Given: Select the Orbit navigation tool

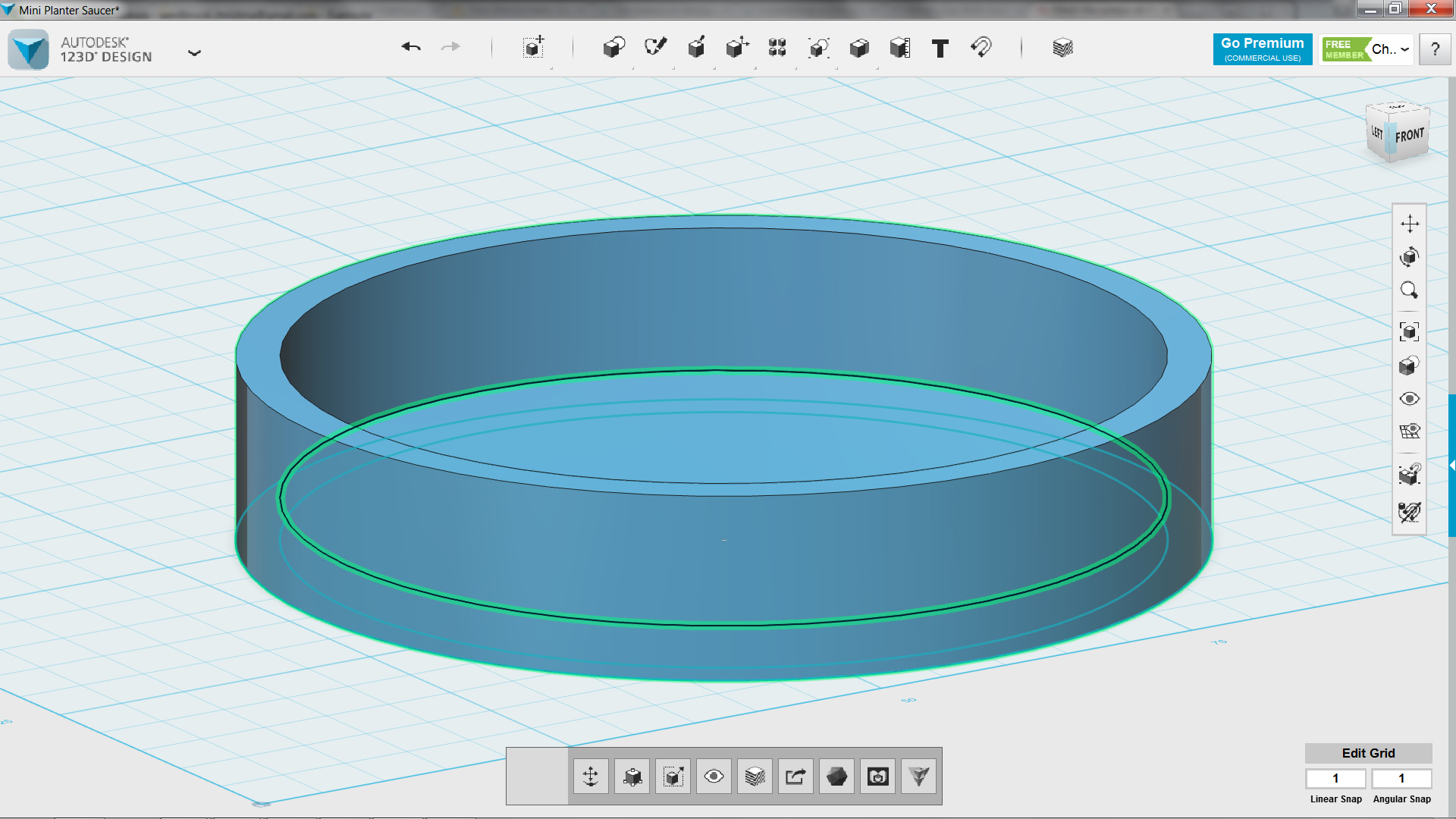Looking at the screenshot, I should tap(1410, 257).
